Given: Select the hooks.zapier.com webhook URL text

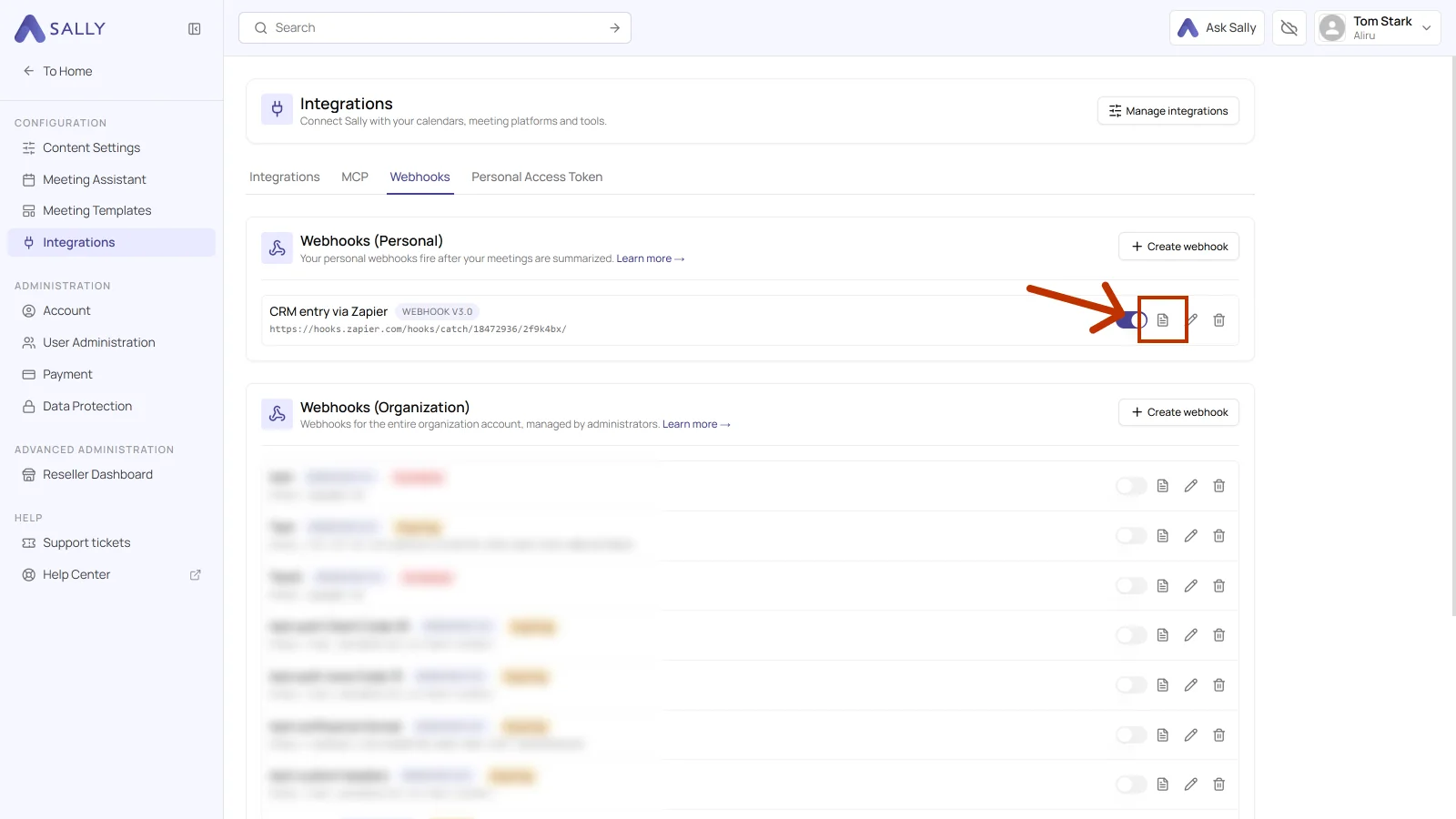Looking at the screenshot, I should 418,329.
